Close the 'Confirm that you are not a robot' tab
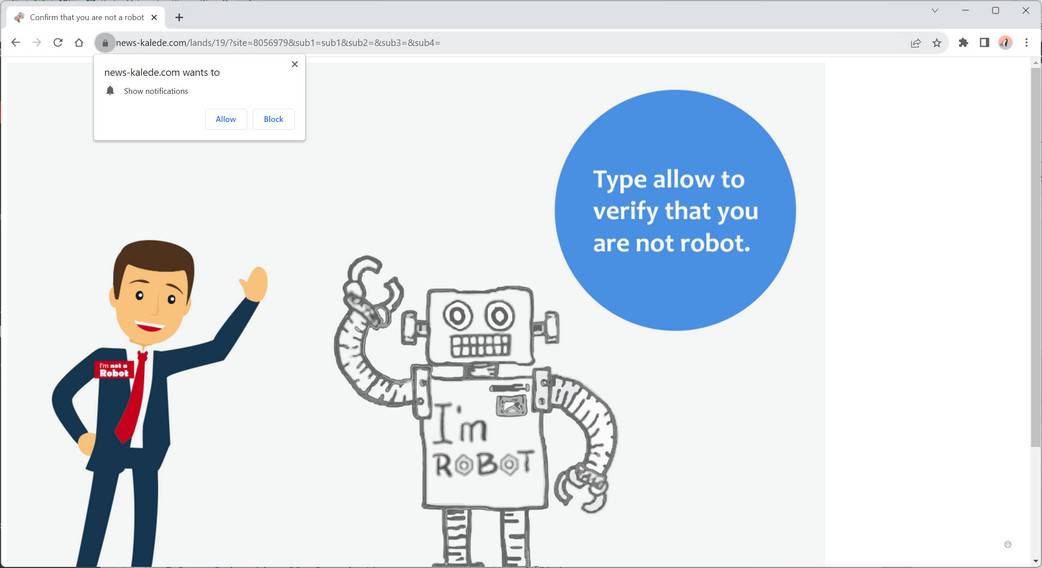This screenshot has width=1042, height=568. coord(154,17)
